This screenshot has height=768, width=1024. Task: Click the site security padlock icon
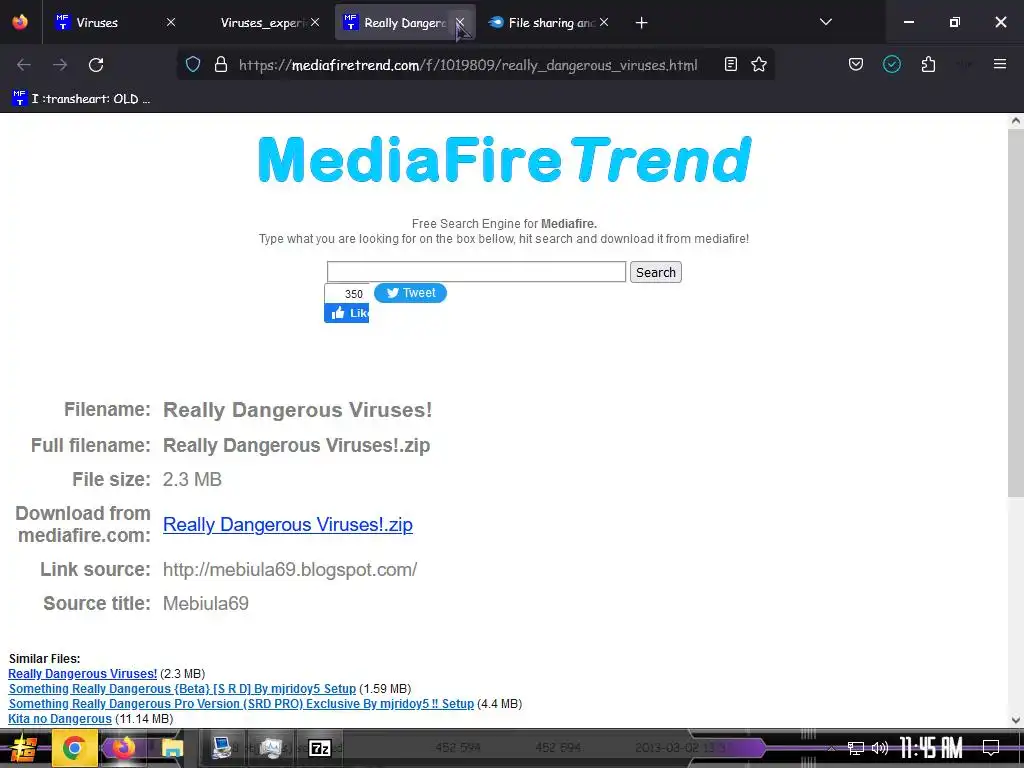coord(221,64)
